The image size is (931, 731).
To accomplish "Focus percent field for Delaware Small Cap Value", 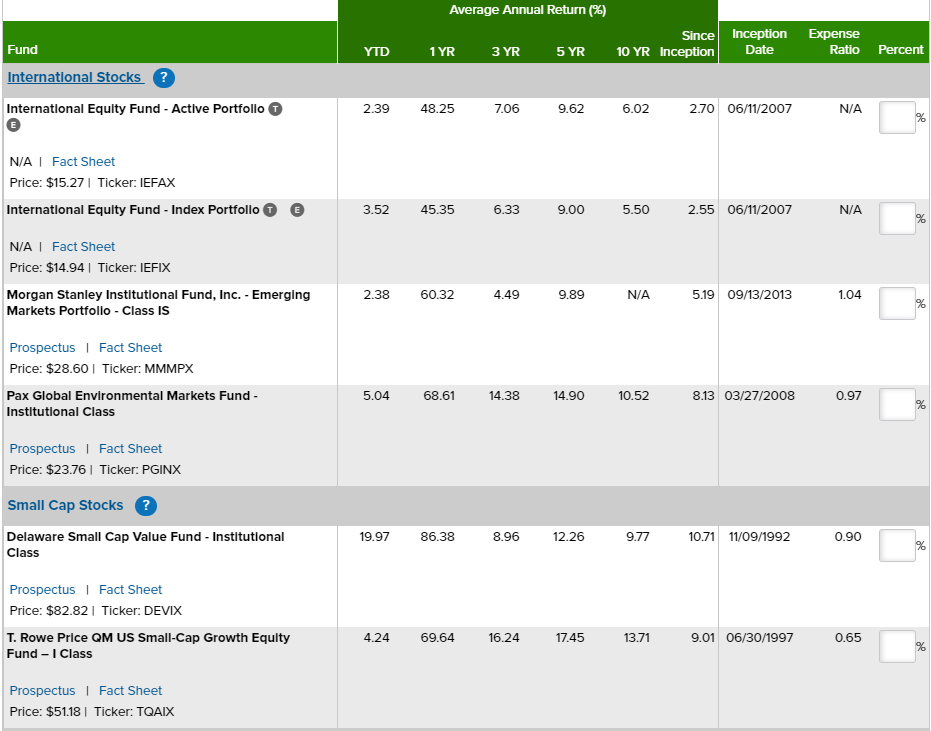I will (x=897, y=546).
